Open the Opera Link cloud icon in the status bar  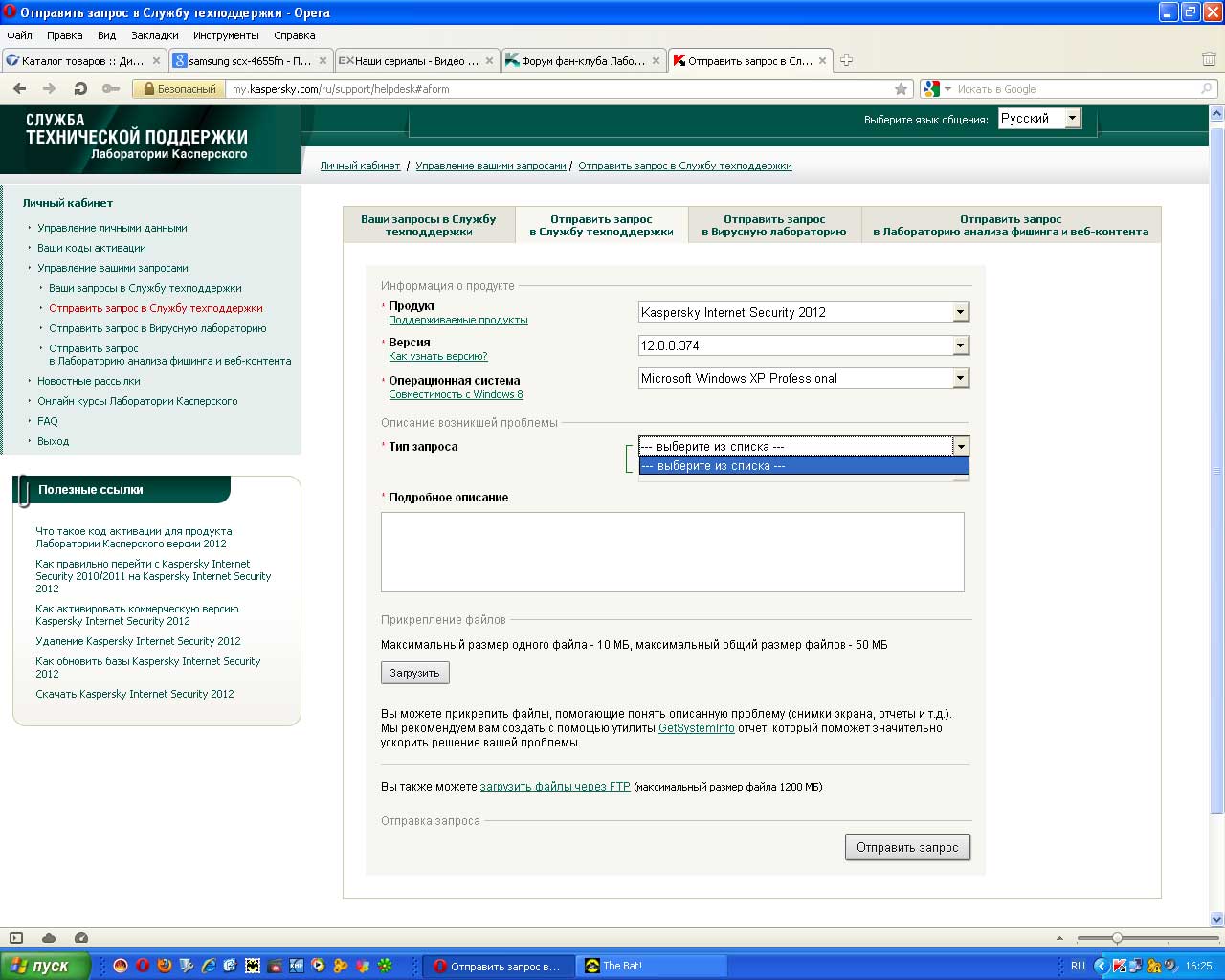(x=49, y=938)
